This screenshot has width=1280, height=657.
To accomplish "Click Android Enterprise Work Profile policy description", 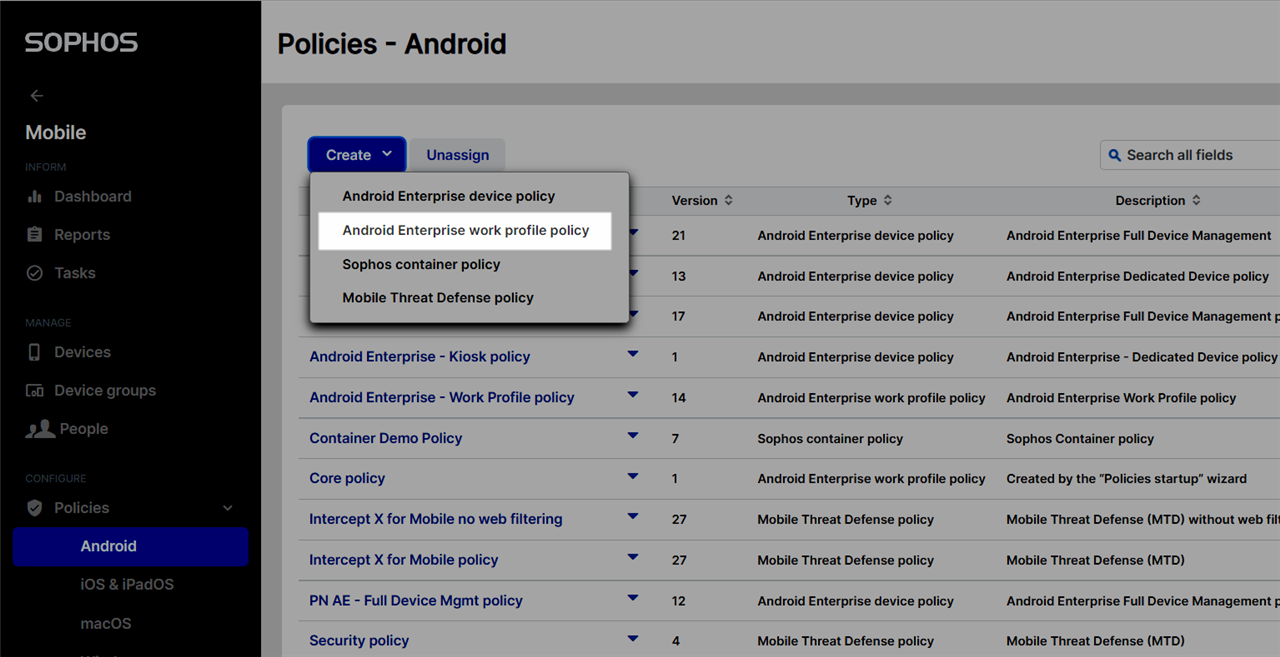I will click(1121, 398).
